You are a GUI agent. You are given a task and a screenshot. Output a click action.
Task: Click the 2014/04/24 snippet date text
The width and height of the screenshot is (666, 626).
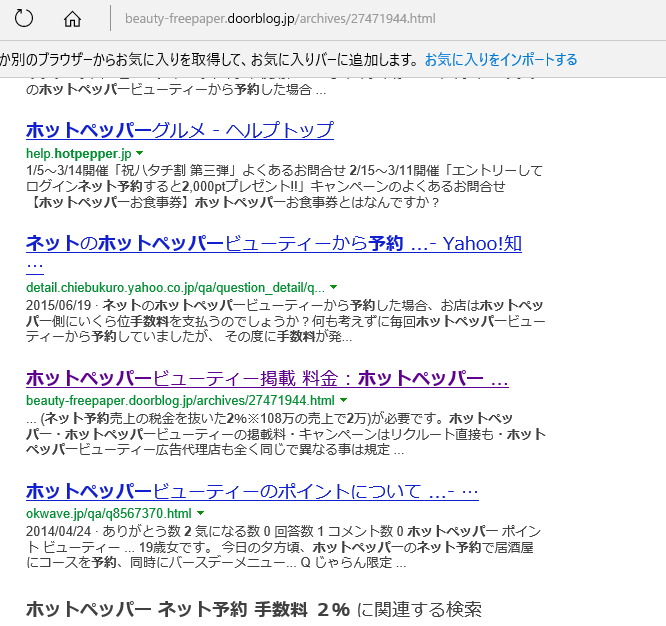(59, 531)
